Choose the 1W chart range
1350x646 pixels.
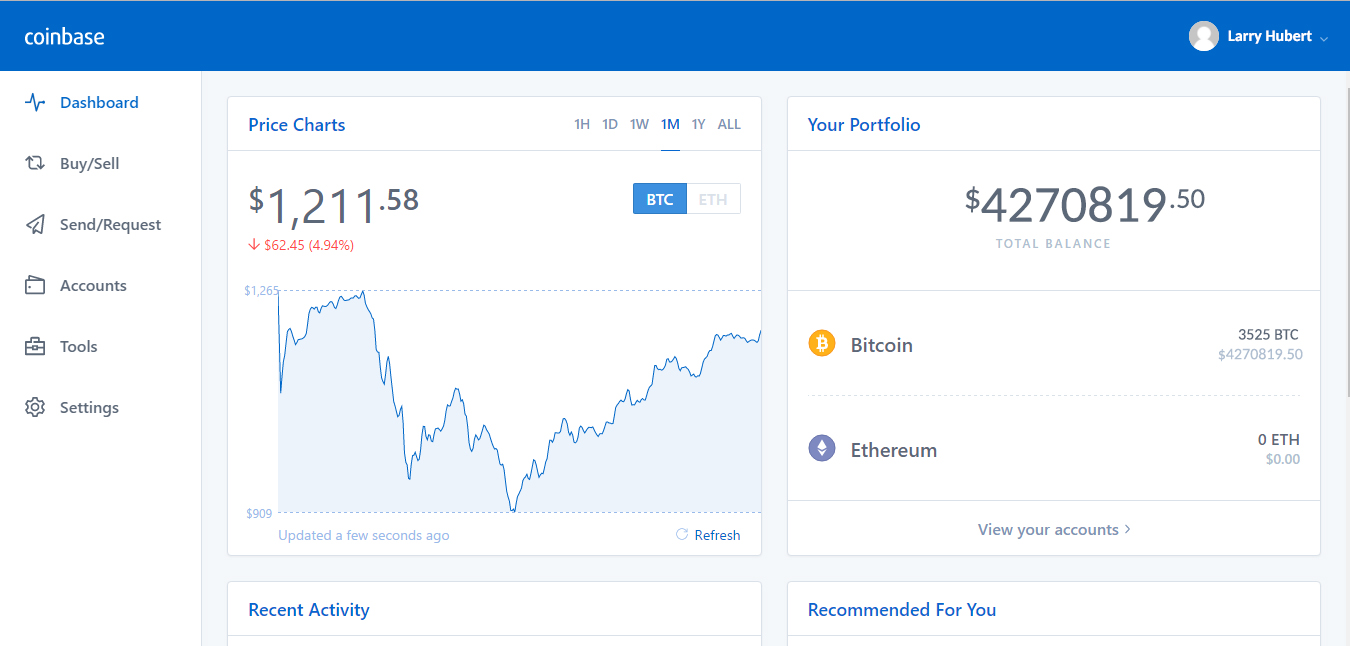639,125
